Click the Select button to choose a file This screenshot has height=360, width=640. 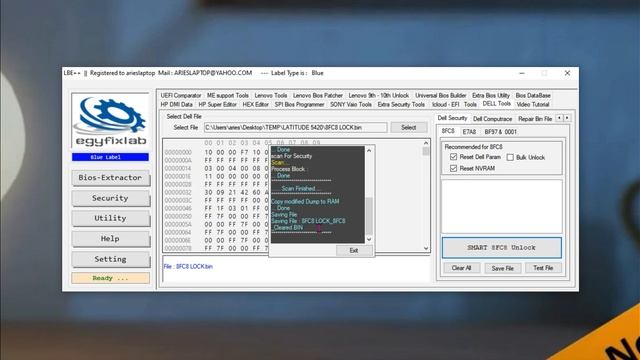point(409,127)
